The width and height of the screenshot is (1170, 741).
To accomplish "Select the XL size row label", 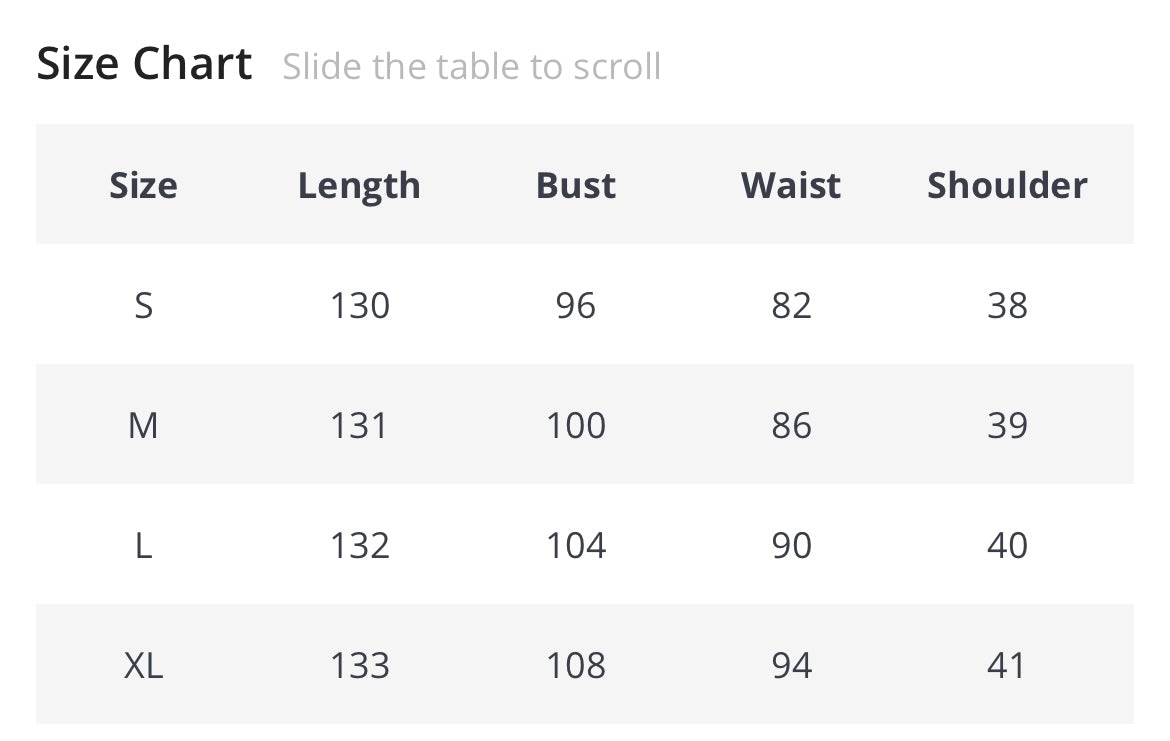I will (x=143, y=665).
